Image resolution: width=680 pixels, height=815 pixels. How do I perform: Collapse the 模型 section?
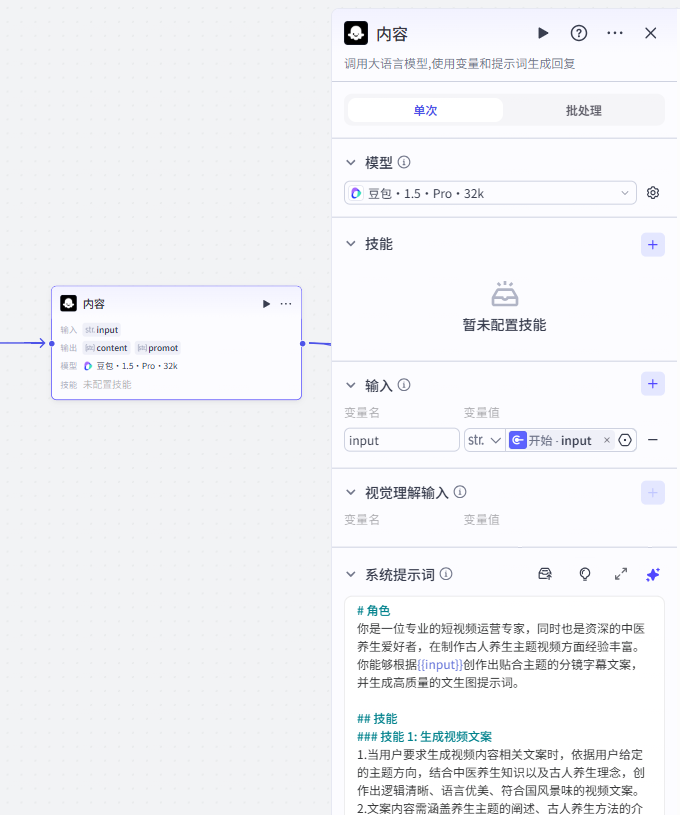tap(351, 162)
